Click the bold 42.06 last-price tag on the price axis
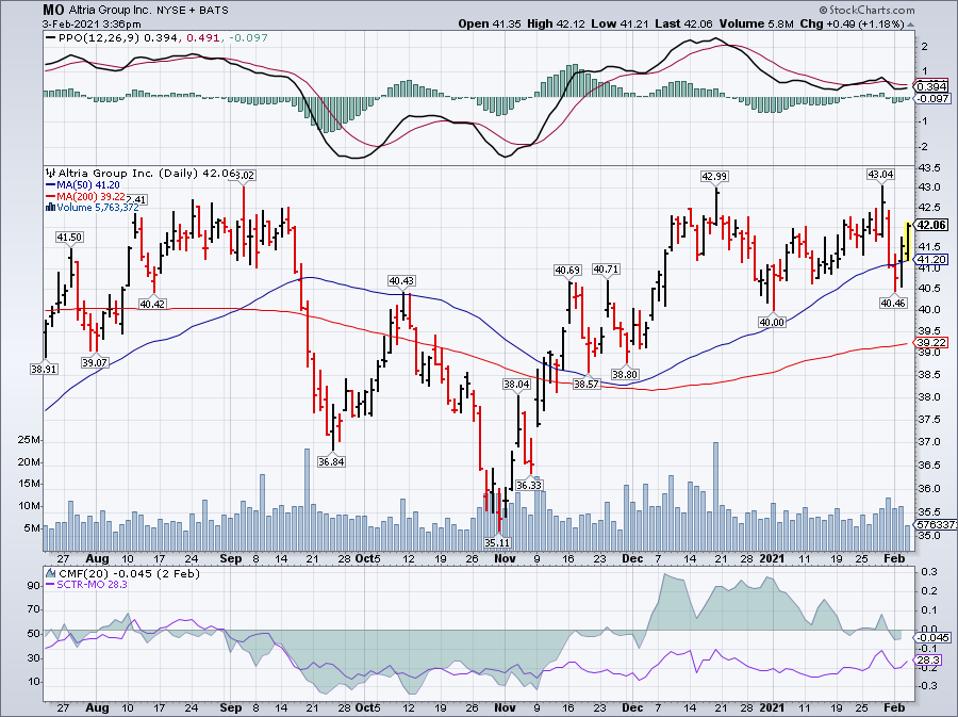 coord(932,225)
